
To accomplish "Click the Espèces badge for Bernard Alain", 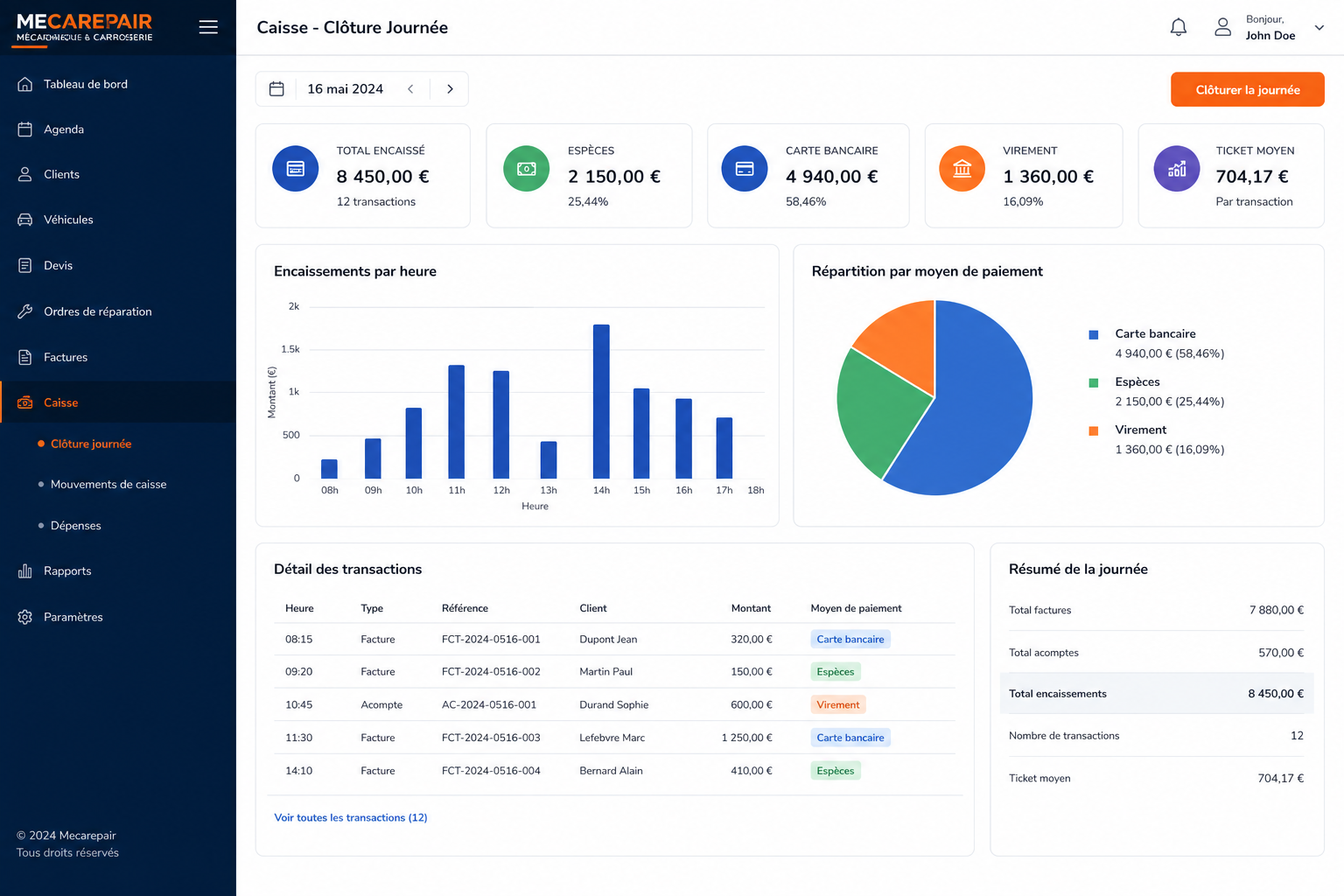I will pos(836,771).
